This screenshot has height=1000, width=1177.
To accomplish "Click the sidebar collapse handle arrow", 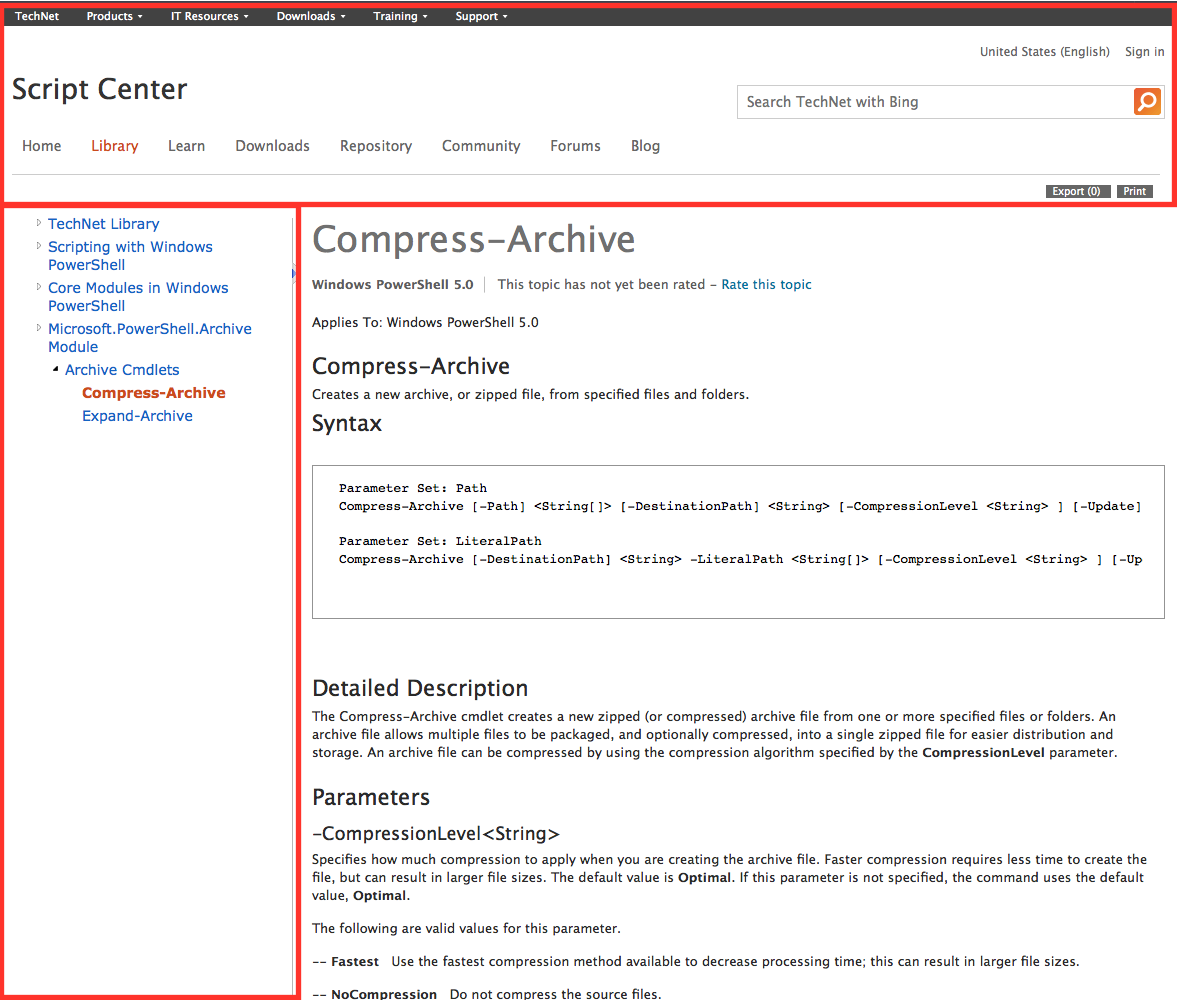I will click(293, 273).
